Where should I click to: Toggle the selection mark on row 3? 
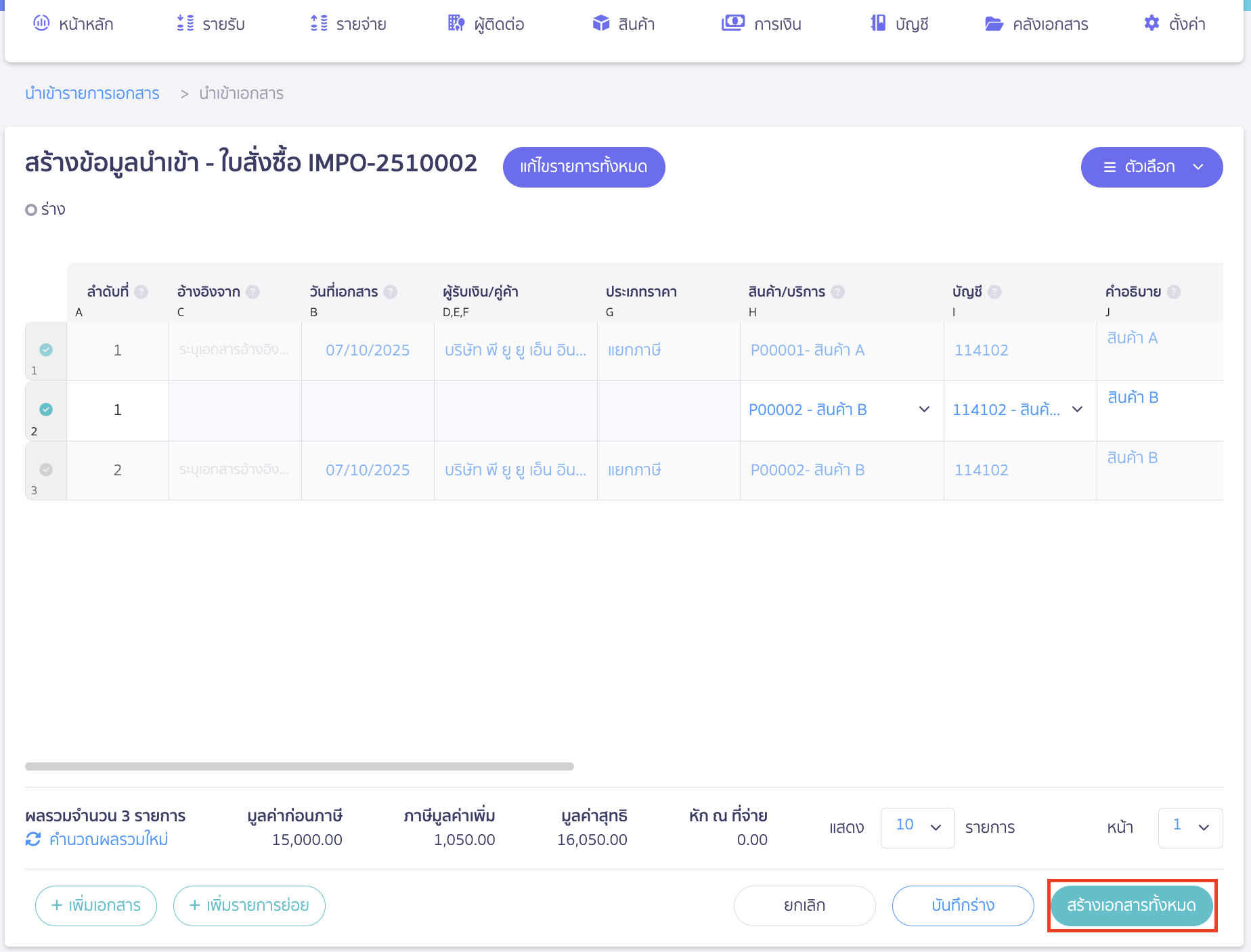[45, 469]
